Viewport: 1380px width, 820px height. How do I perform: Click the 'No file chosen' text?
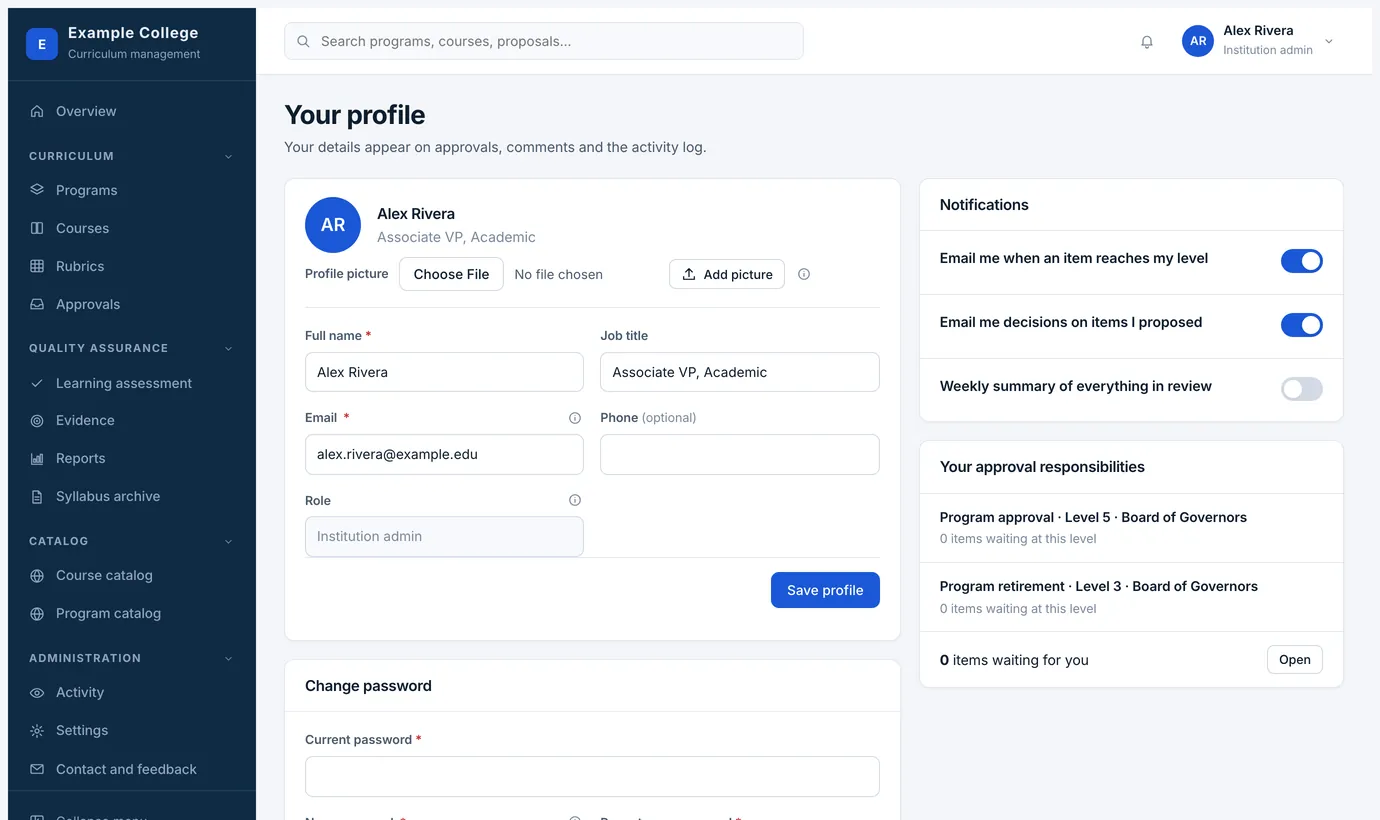[558, 274]
